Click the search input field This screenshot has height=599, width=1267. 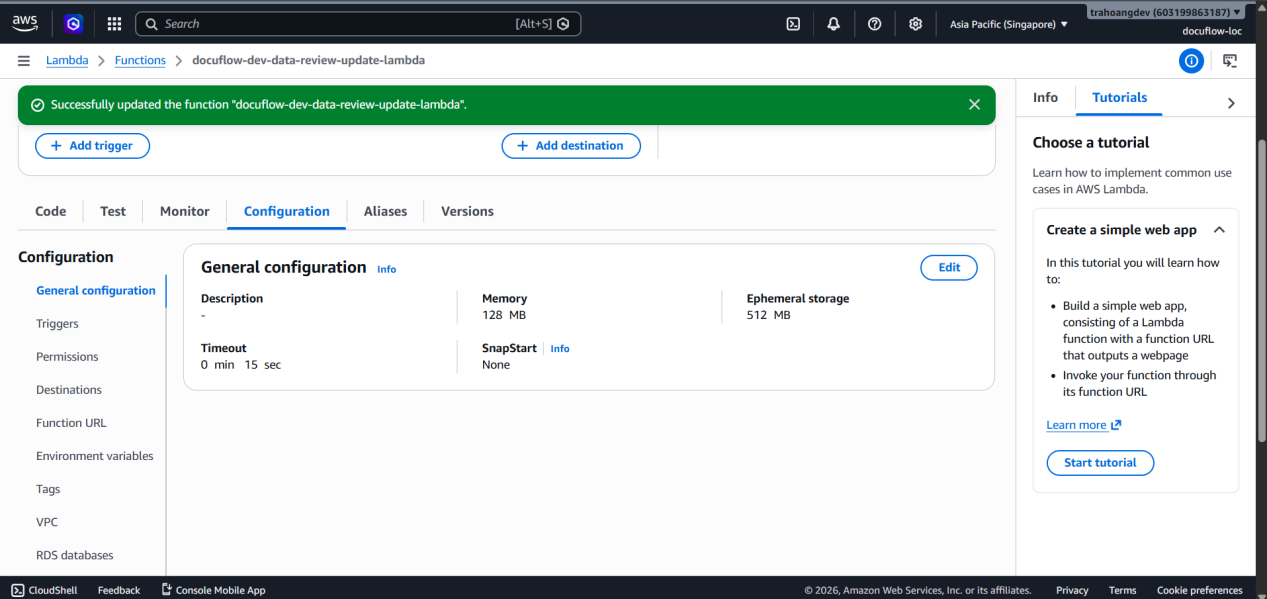coord(357,23)
